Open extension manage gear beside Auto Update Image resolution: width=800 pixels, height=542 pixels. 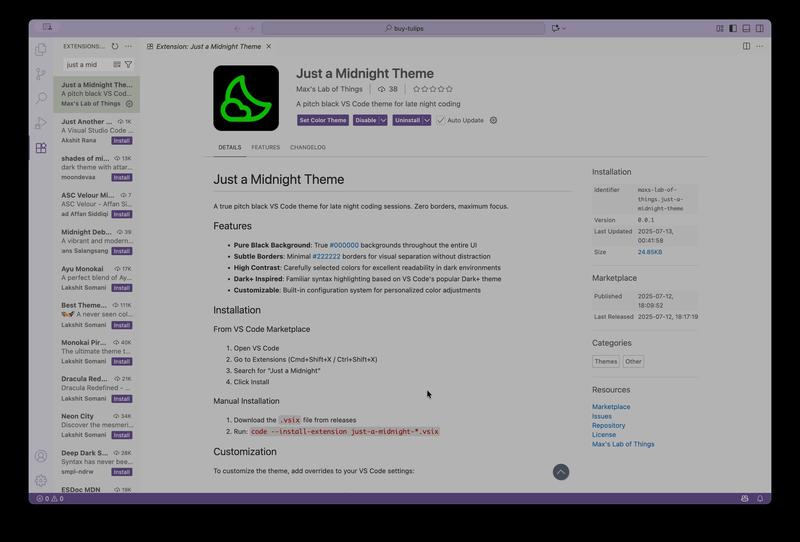pos(493,120)
